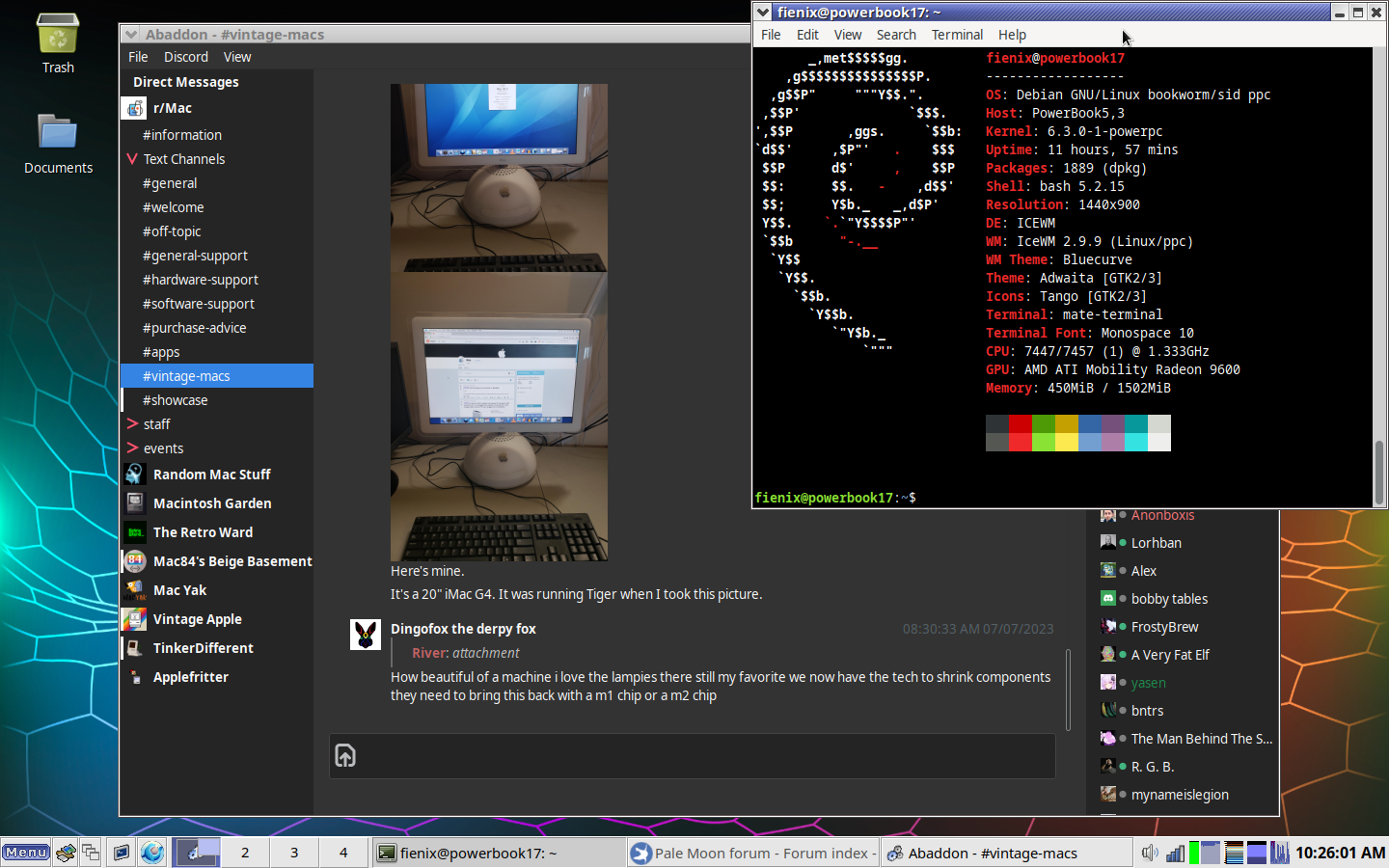Click the taskbar Menu button
The height and width of the screenshot is (868, 1389).
point(26,853)
